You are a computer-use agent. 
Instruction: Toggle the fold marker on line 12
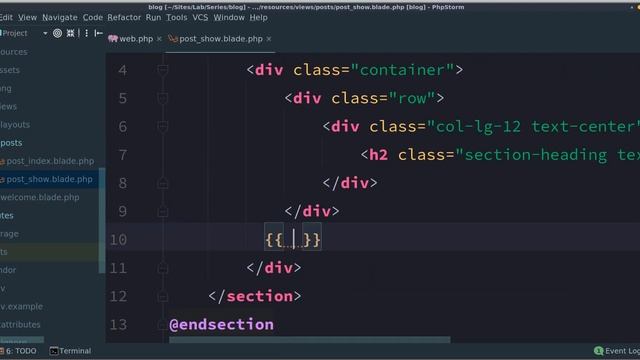click(x=163, y=296)
